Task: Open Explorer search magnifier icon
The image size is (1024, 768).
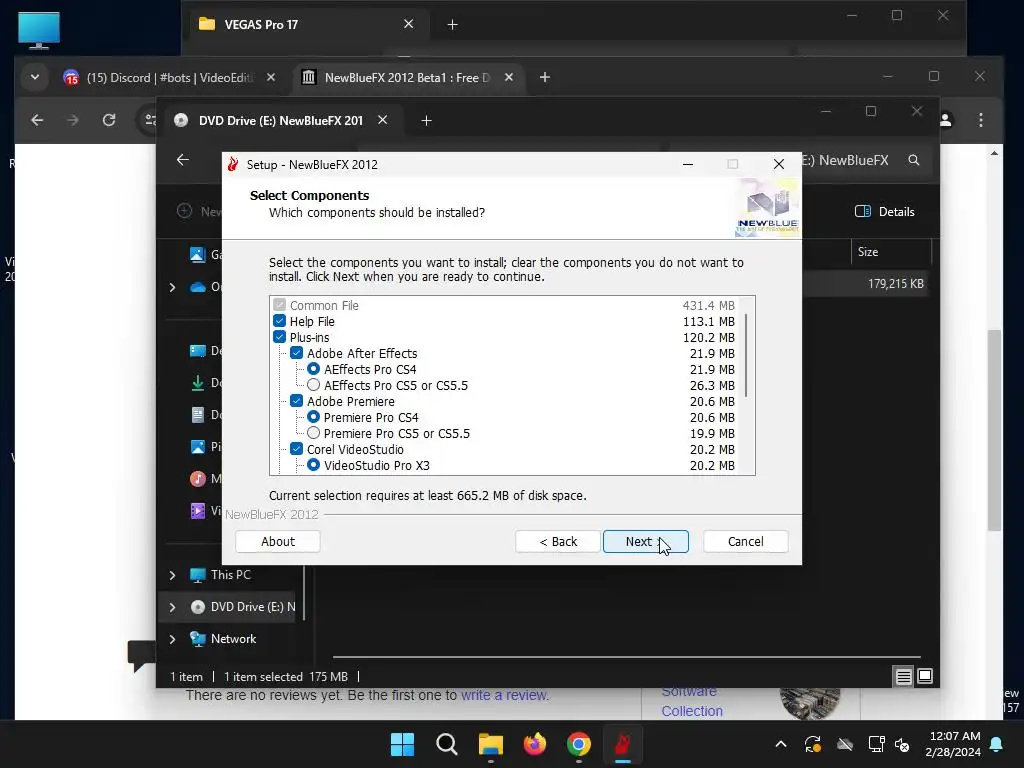Action: point(914,160)
